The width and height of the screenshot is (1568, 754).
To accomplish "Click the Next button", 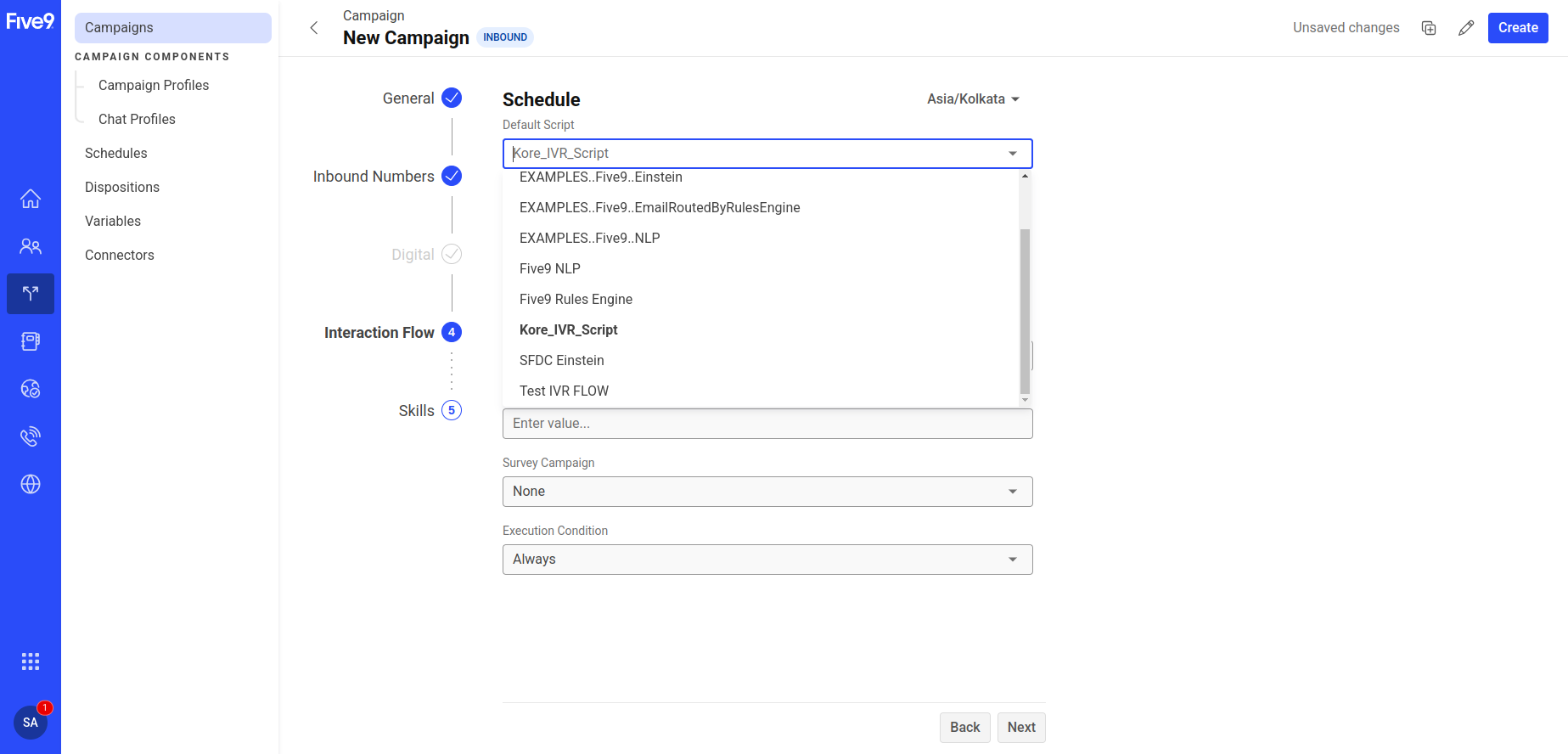I will coord(1020,728).
